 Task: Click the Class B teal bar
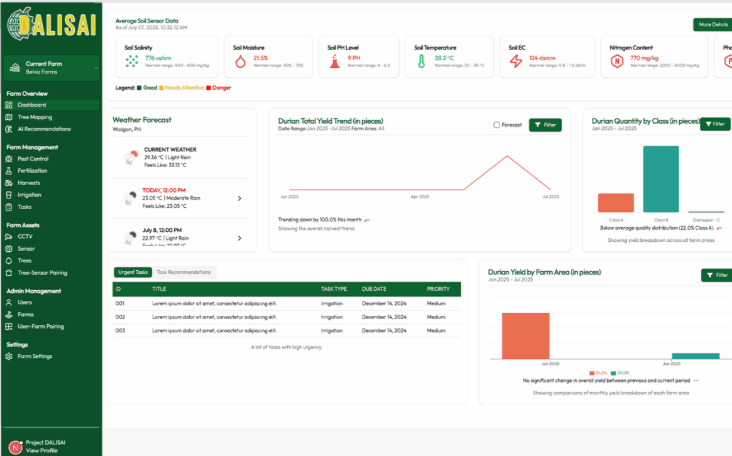pyautogui.click(x=661, y=179)
